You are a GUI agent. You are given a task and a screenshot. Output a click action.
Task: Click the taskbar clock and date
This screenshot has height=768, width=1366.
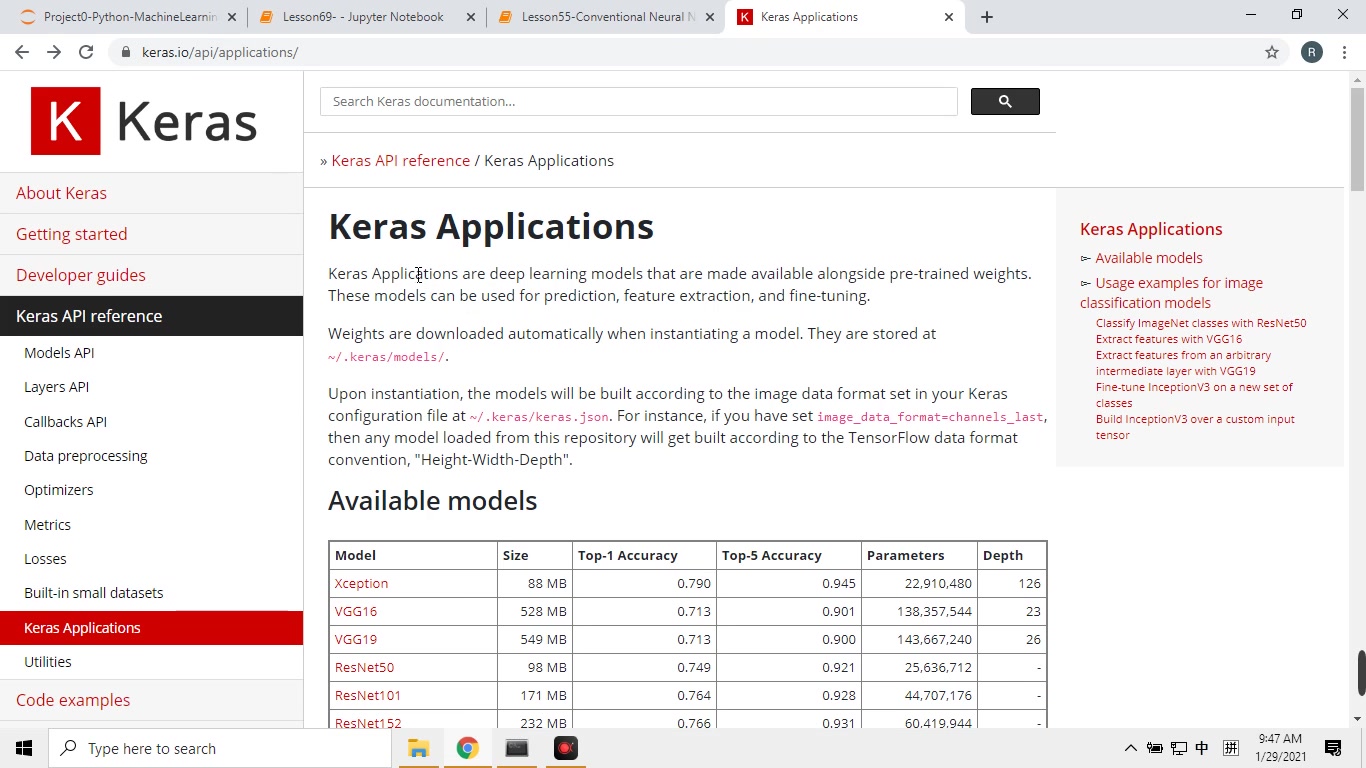point(1279,748)
